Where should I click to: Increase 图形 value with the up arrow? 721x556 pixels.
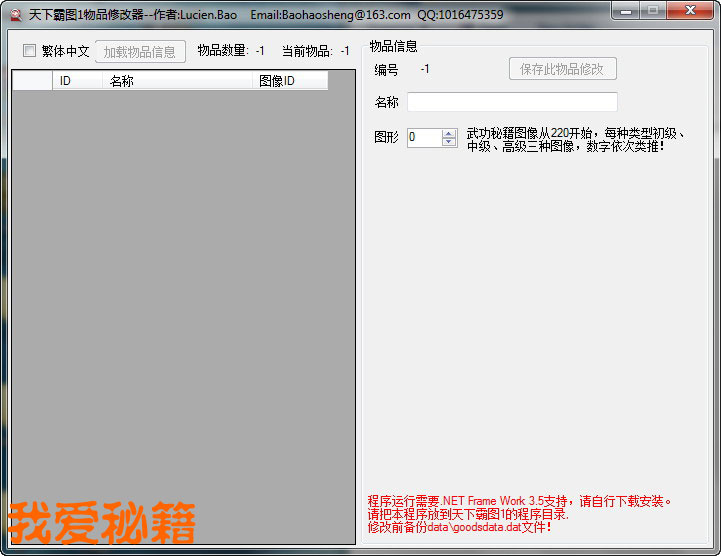point(449,133)
